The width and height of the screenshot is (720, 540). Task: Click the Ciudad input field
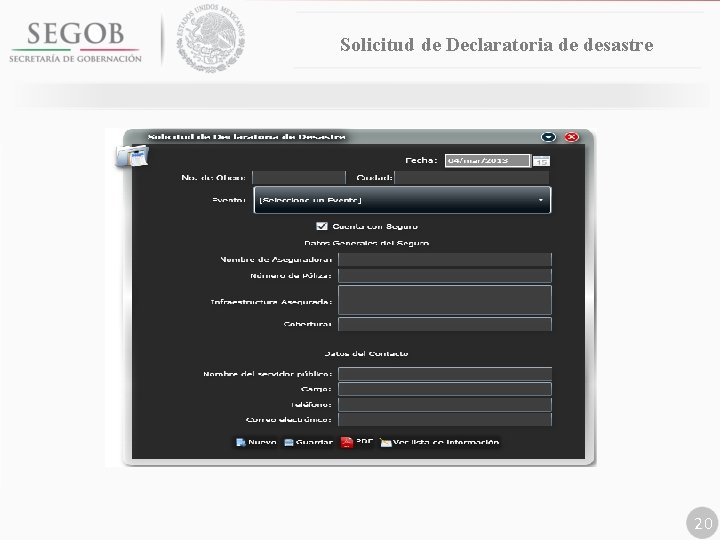pos(472,177)
